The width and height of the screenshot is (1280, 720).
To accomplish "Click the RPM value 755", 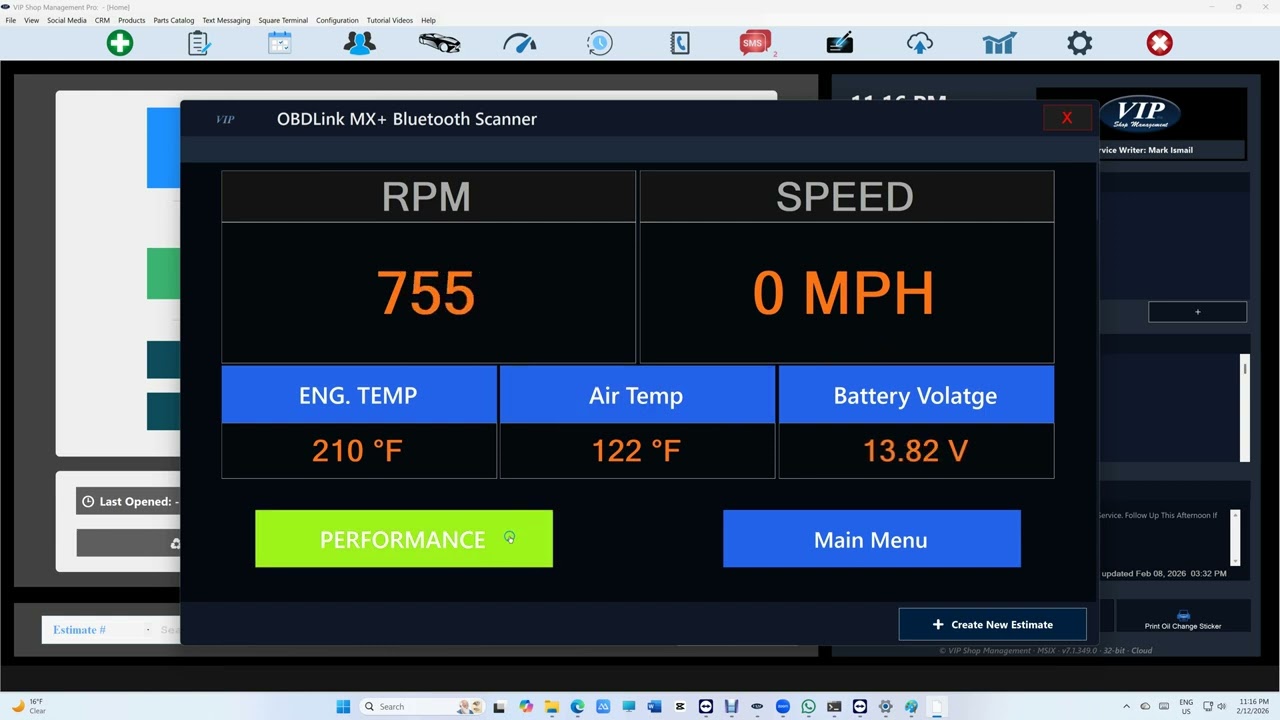I will pyautogui.click(x=426, y=293).
